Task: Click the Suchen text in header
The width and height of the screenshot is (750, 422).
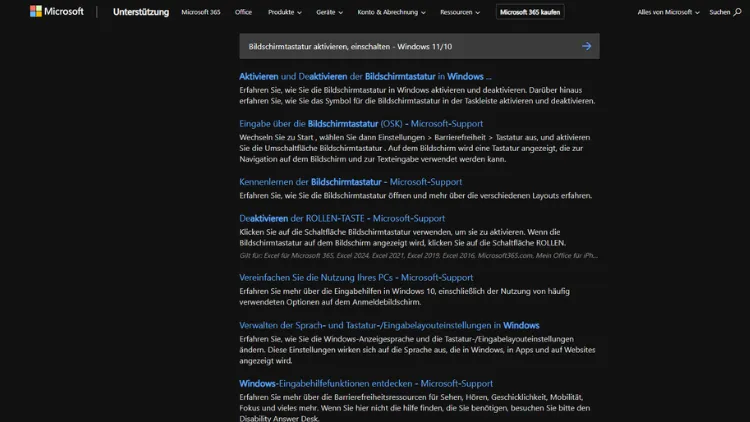Action: [719, 12]
